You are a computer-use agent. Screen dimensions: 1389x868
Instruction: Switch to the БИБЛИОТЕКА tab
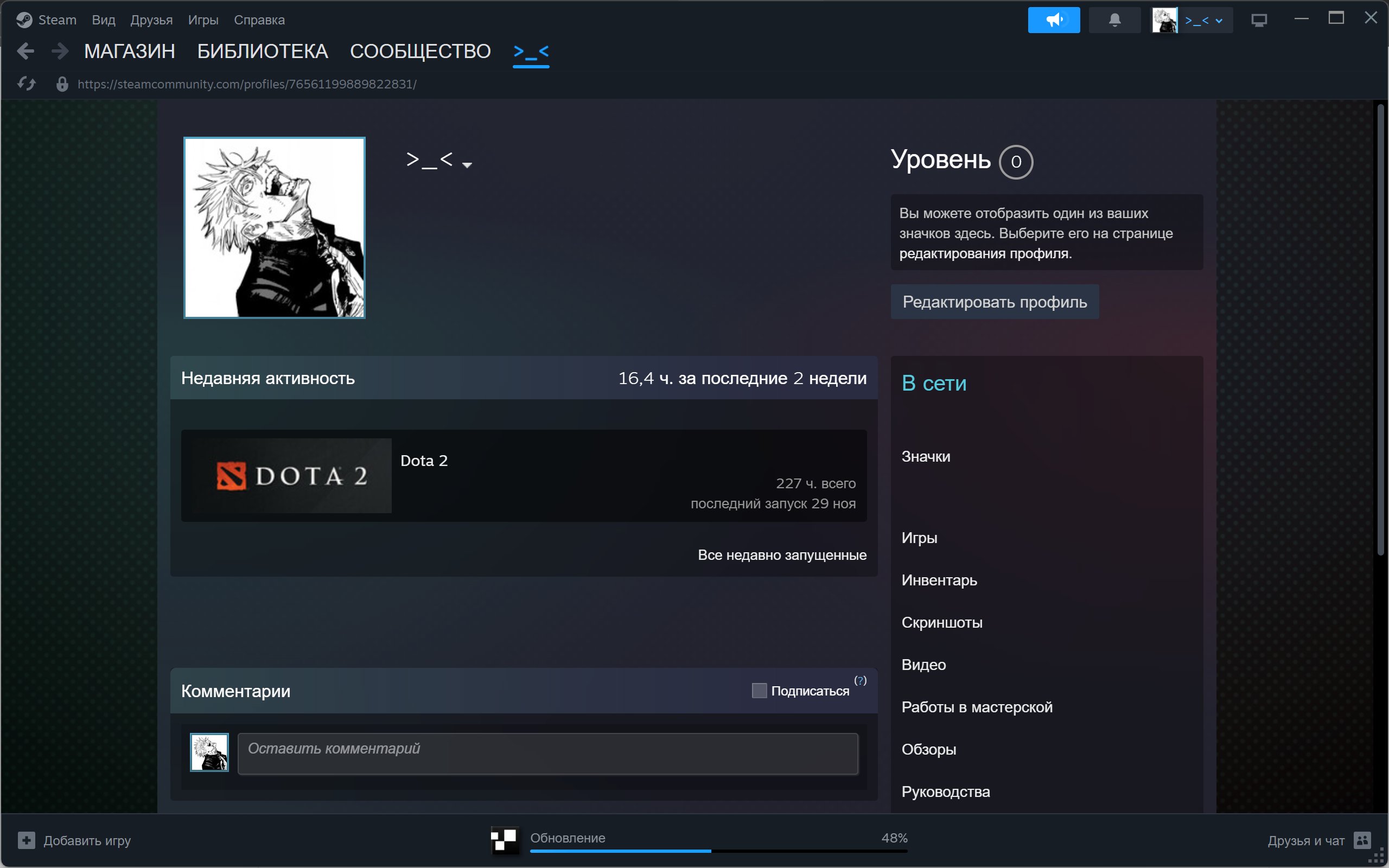coord(262,50)
